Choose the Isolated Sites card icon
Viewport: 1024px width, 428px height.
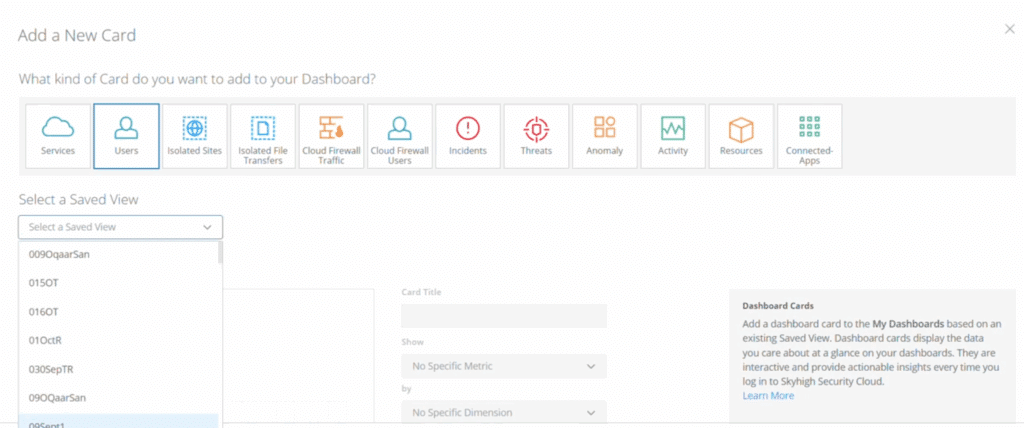[x=194, y=136]
